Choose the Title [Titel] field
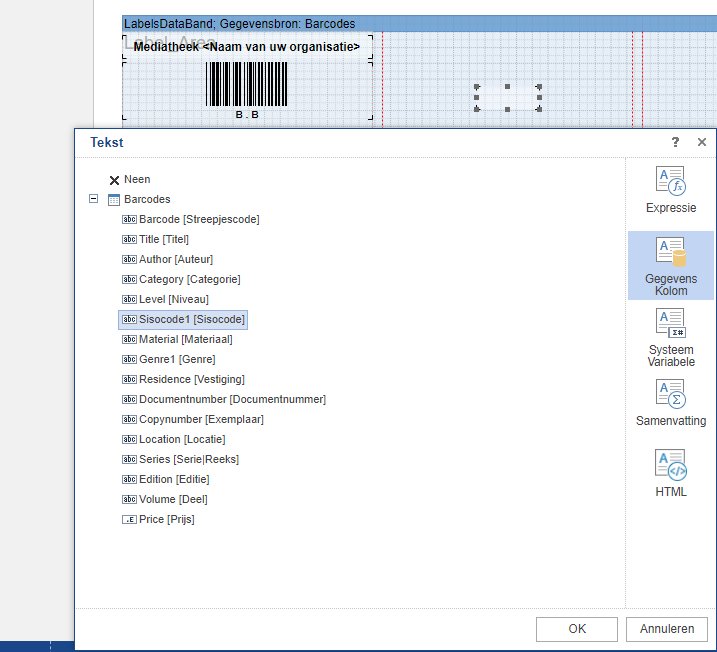Screen dimensions: 717x652 164,239
